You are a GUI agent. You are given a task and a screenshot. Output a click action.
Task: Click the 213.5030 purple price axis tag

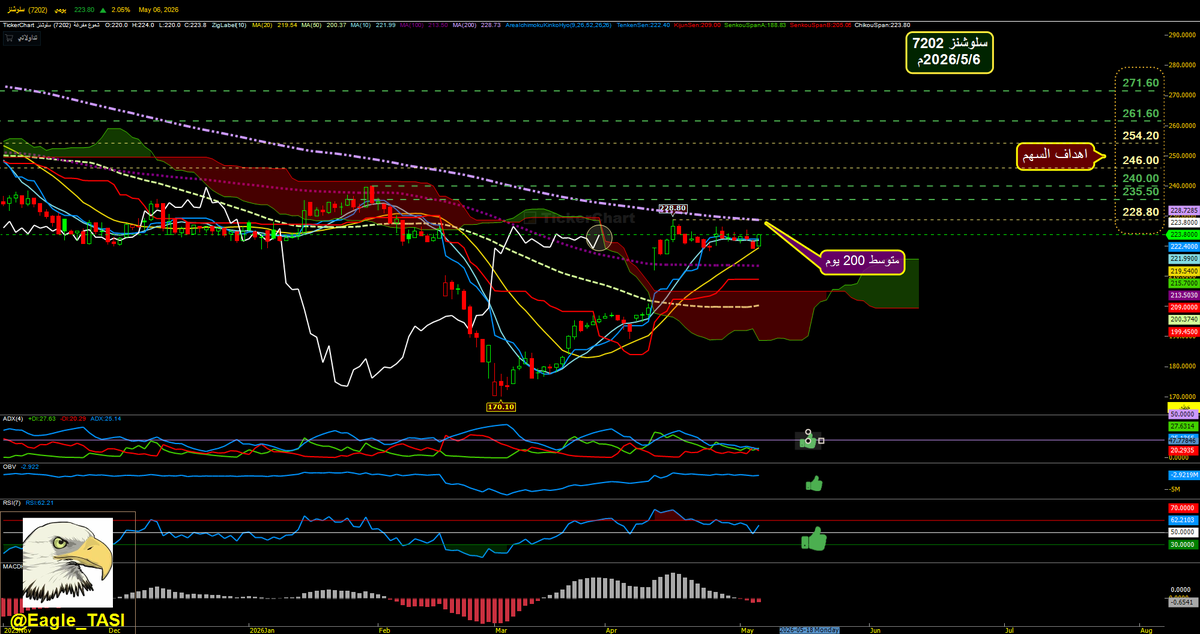pyautogui.click(x=1184, y=295)
